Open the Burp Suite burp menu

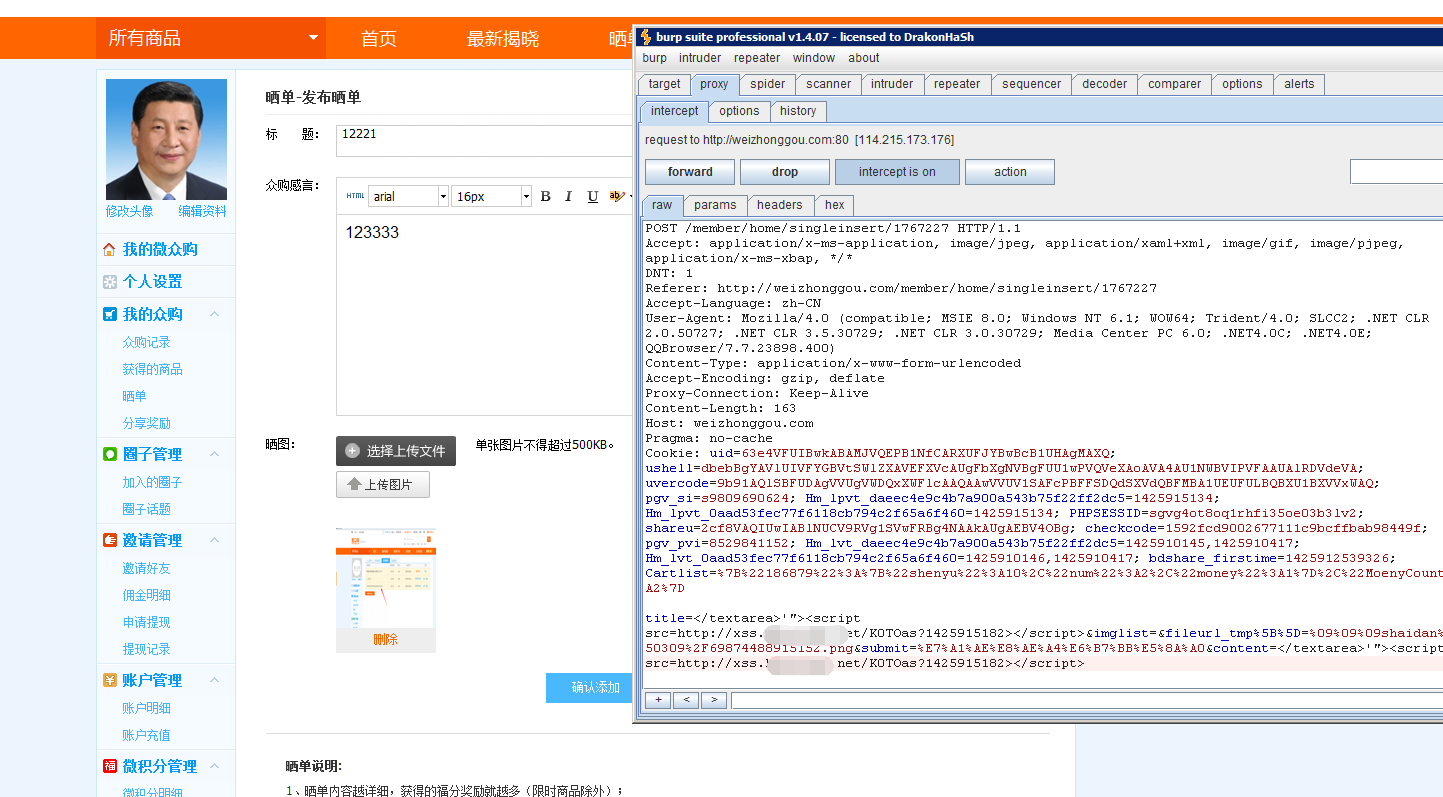655,58
